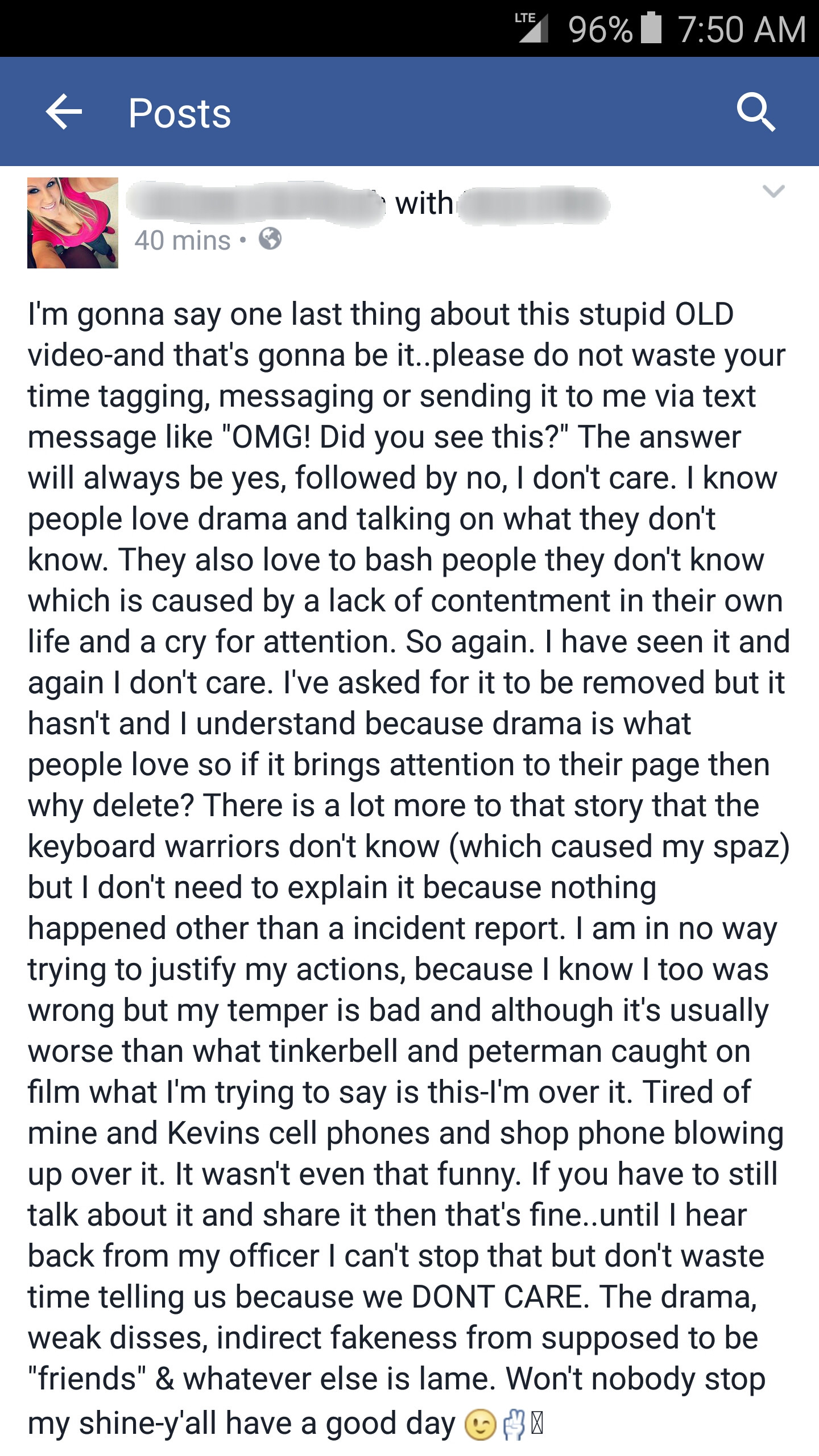
Task: Tap the capitalized word "OLD" in post
Action: click(704, 314)
